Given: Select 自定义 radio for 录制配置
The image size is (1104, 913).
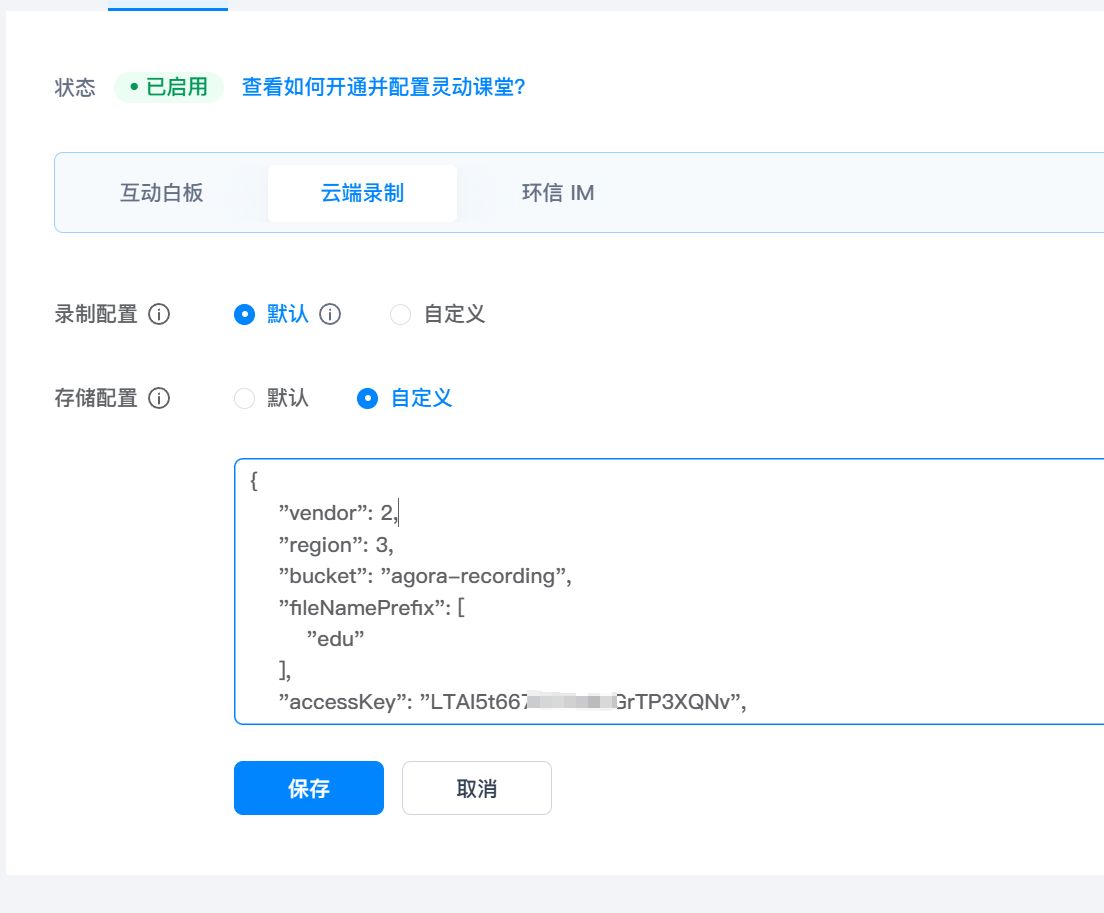Looking at the screenshot, I should pos(401,314).
